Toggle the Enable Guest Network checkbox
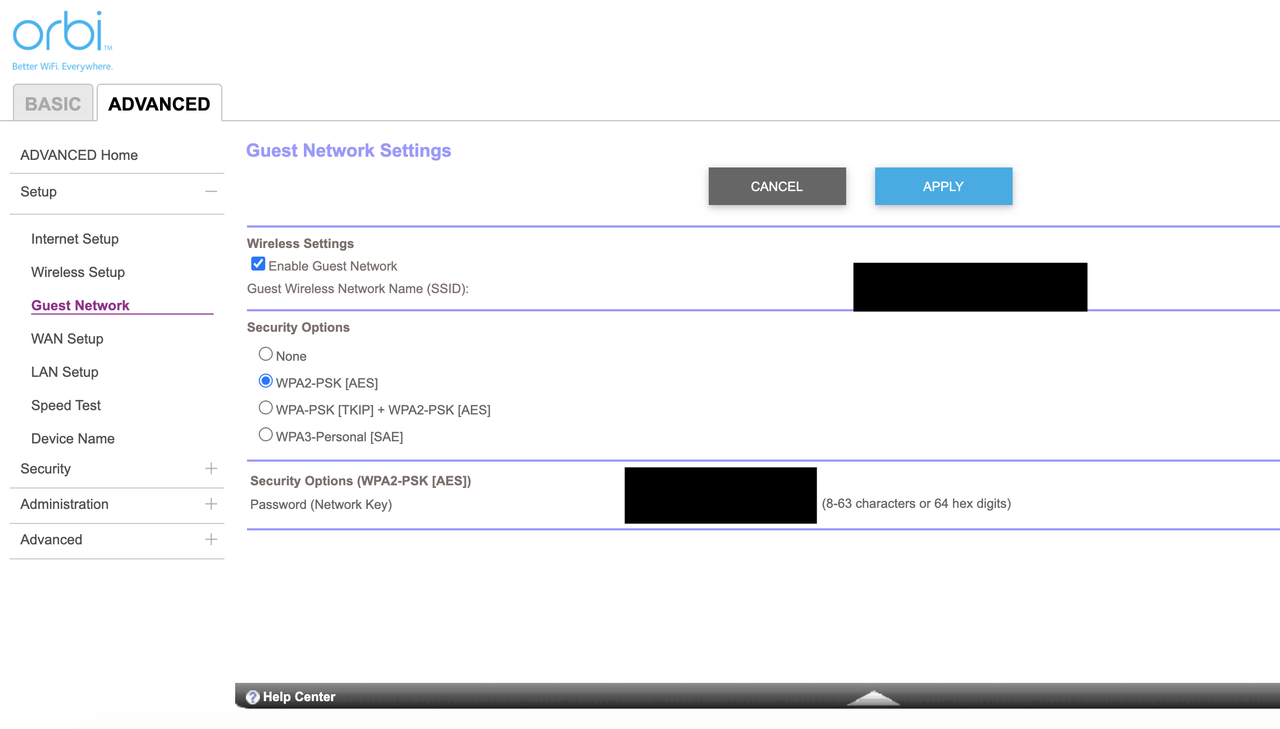Viewport: 1280px width, 729px height. point(258,263)
